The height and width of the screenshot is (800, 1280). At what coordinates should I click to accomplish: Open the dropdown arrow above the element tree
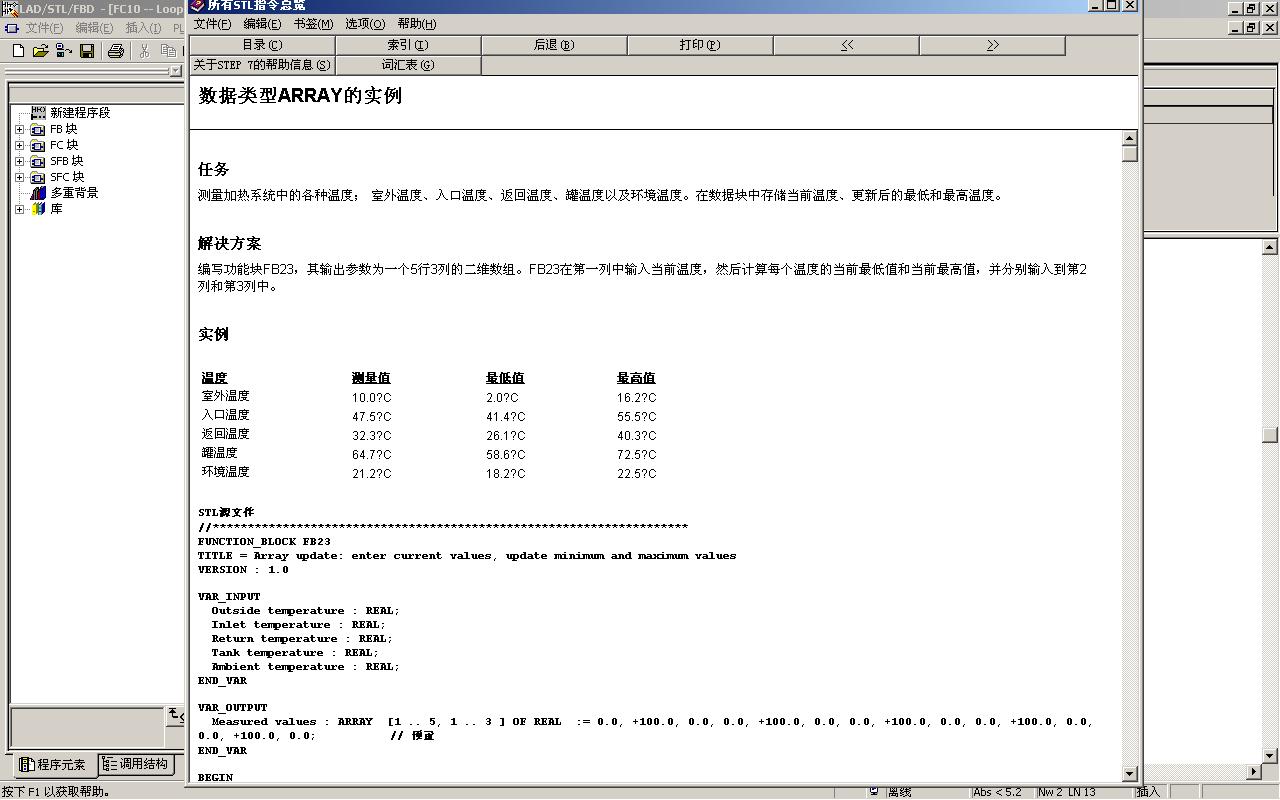point(177,71)
